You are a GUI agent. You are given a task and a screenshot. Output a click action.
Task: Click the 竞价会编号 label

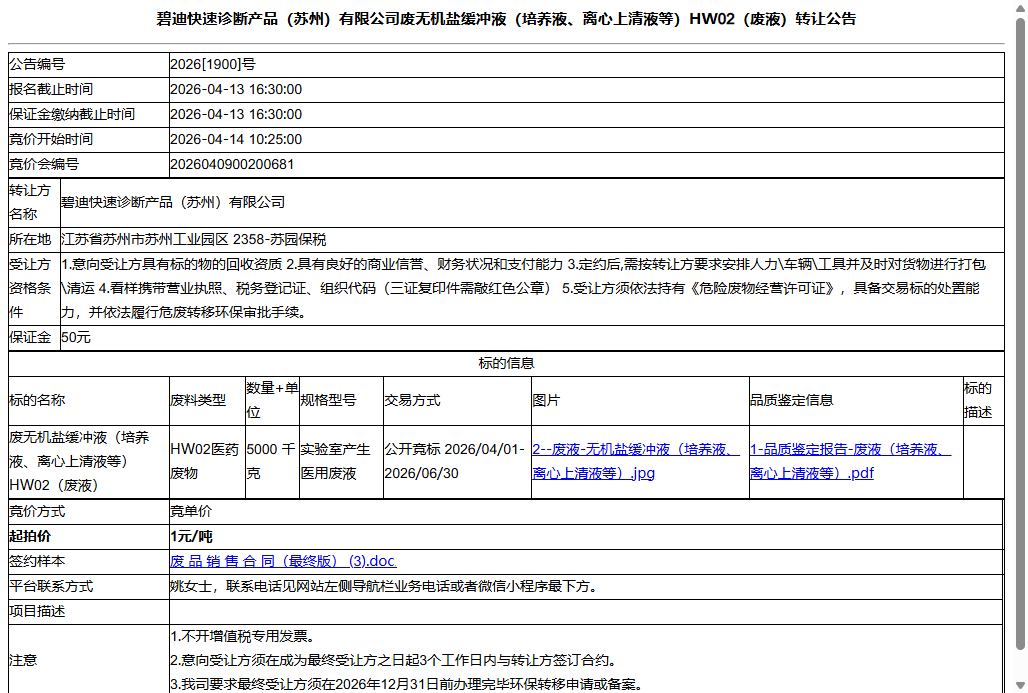click(44, 164)
